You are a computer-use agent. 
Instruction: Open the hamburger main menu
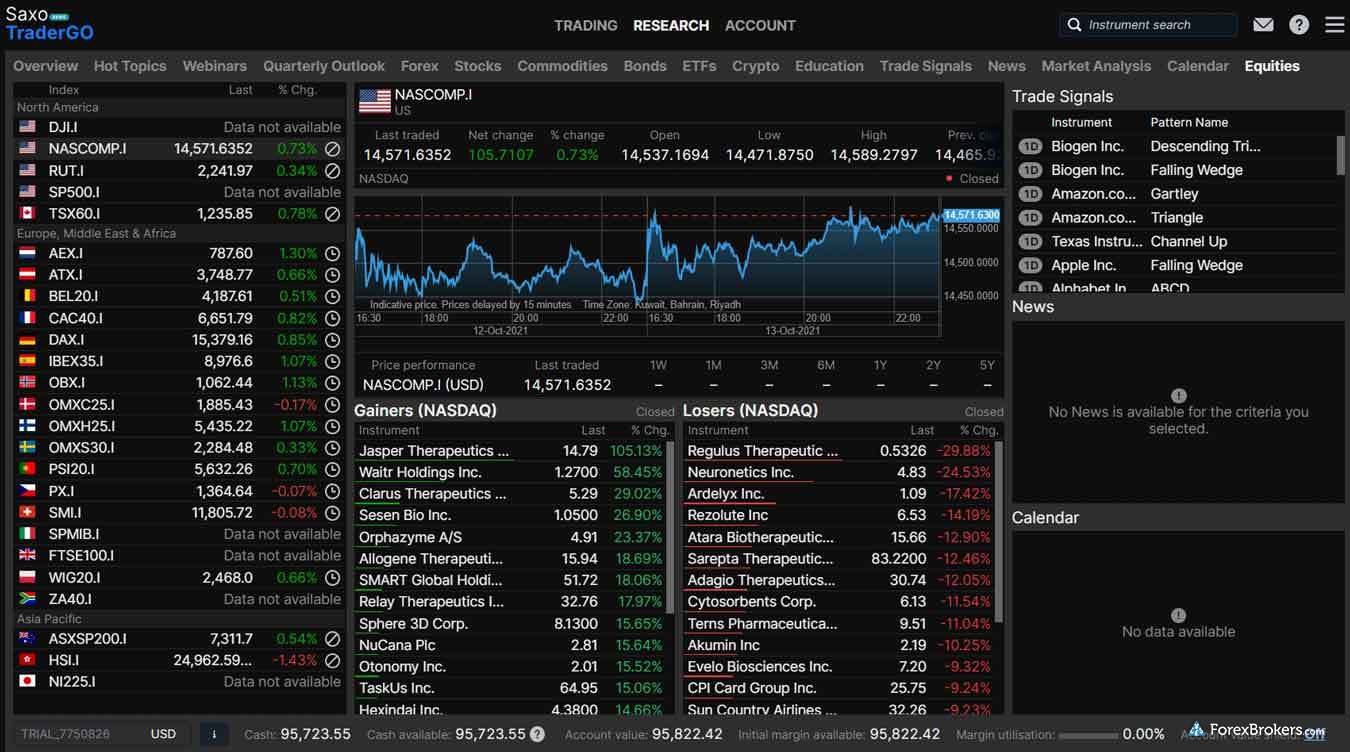pyautogui.click(x=1334, y=25)
